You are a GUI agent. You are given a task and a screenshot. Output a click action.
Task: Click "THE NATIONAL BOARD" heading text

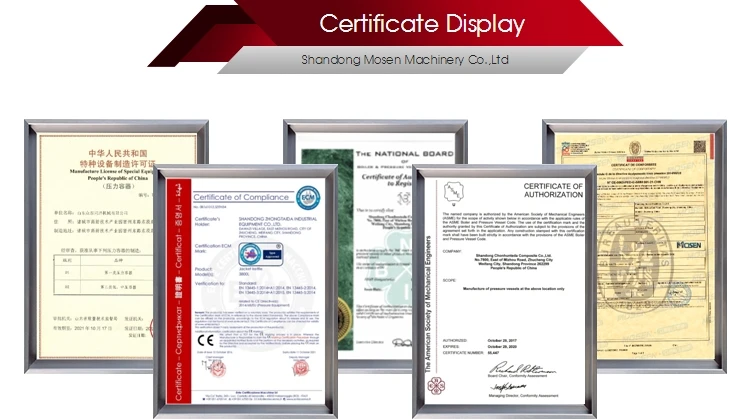click(404, 154)
